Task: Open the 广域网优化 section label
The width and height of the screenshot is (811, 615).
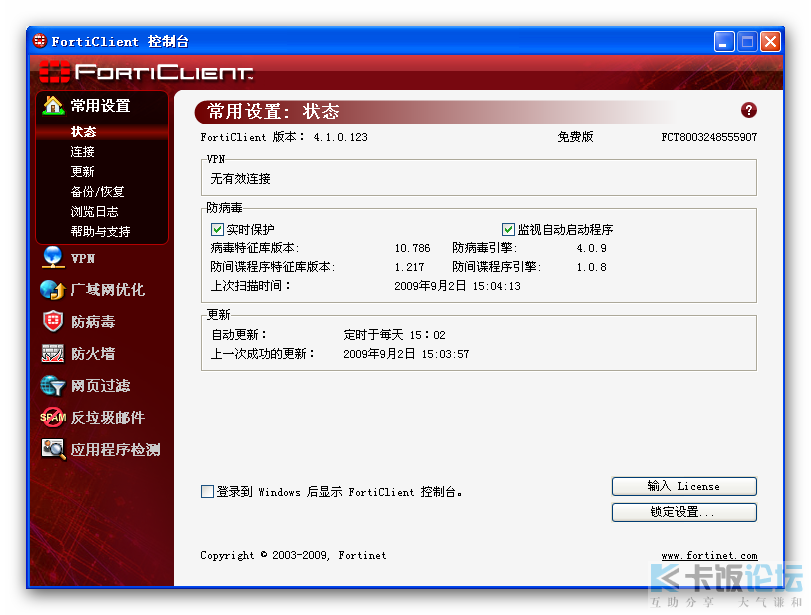Action: (x=108, y=290)
